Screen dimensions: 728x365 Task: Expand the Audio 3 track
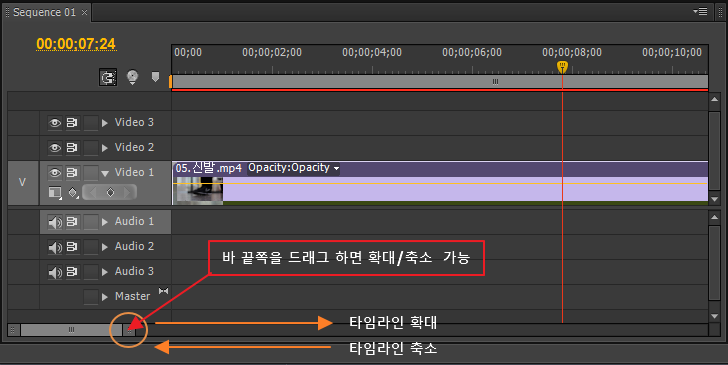pyautogui.click(x=105, y=273)
